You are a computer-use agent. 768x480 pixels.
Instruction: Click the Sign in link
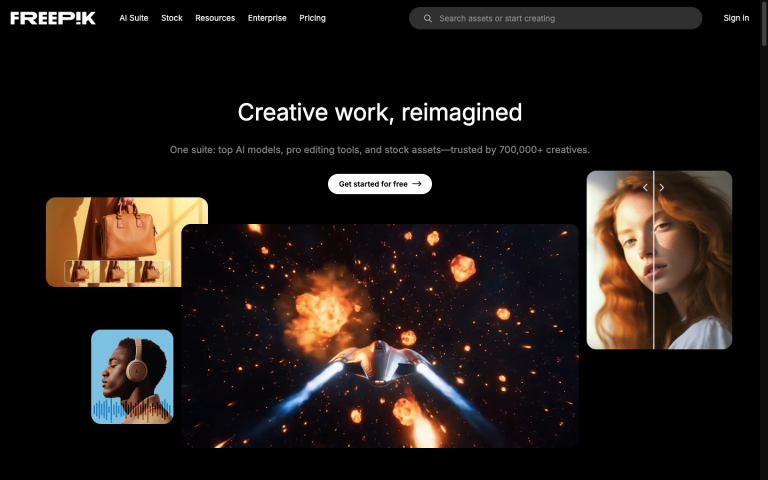click(736, 18)
